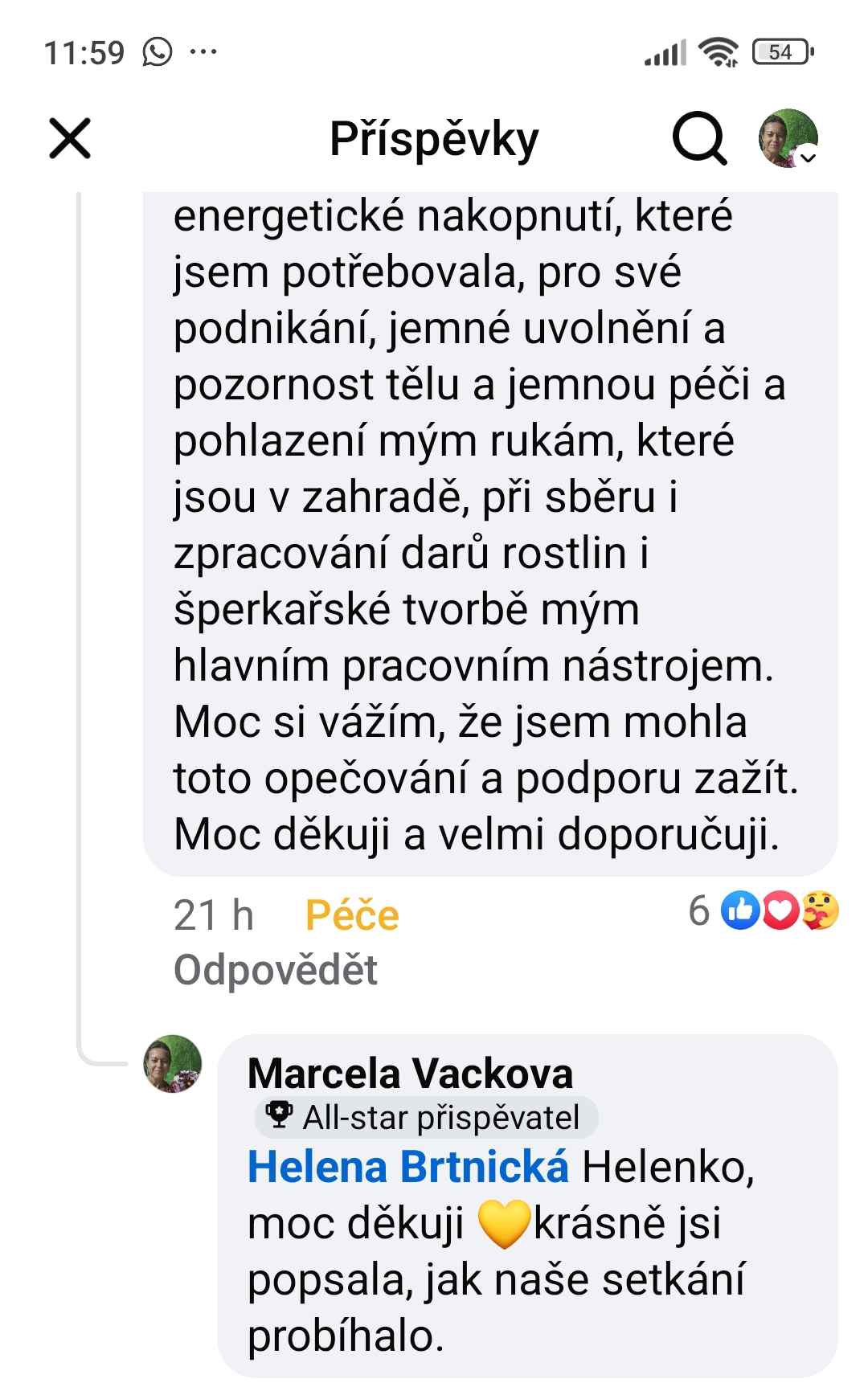Tap the trophy icon on the badge
868x1383 pixels.
(x=279, y=1115)
